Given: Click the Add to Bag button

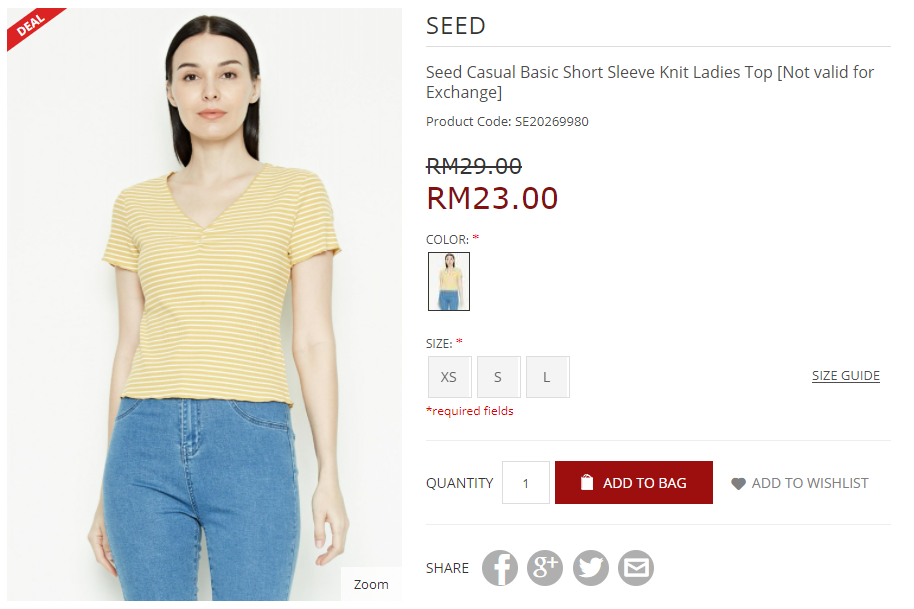Looking at the screenshot, I should pos(634,483).
